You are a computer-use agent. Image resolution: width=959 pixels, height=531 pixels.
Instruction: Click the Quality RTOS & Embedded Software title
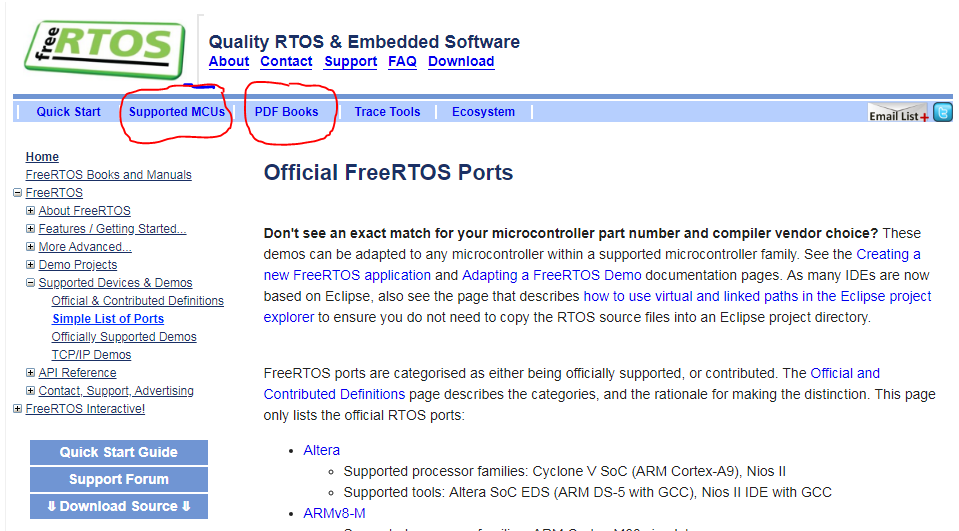tap(364, 42)
